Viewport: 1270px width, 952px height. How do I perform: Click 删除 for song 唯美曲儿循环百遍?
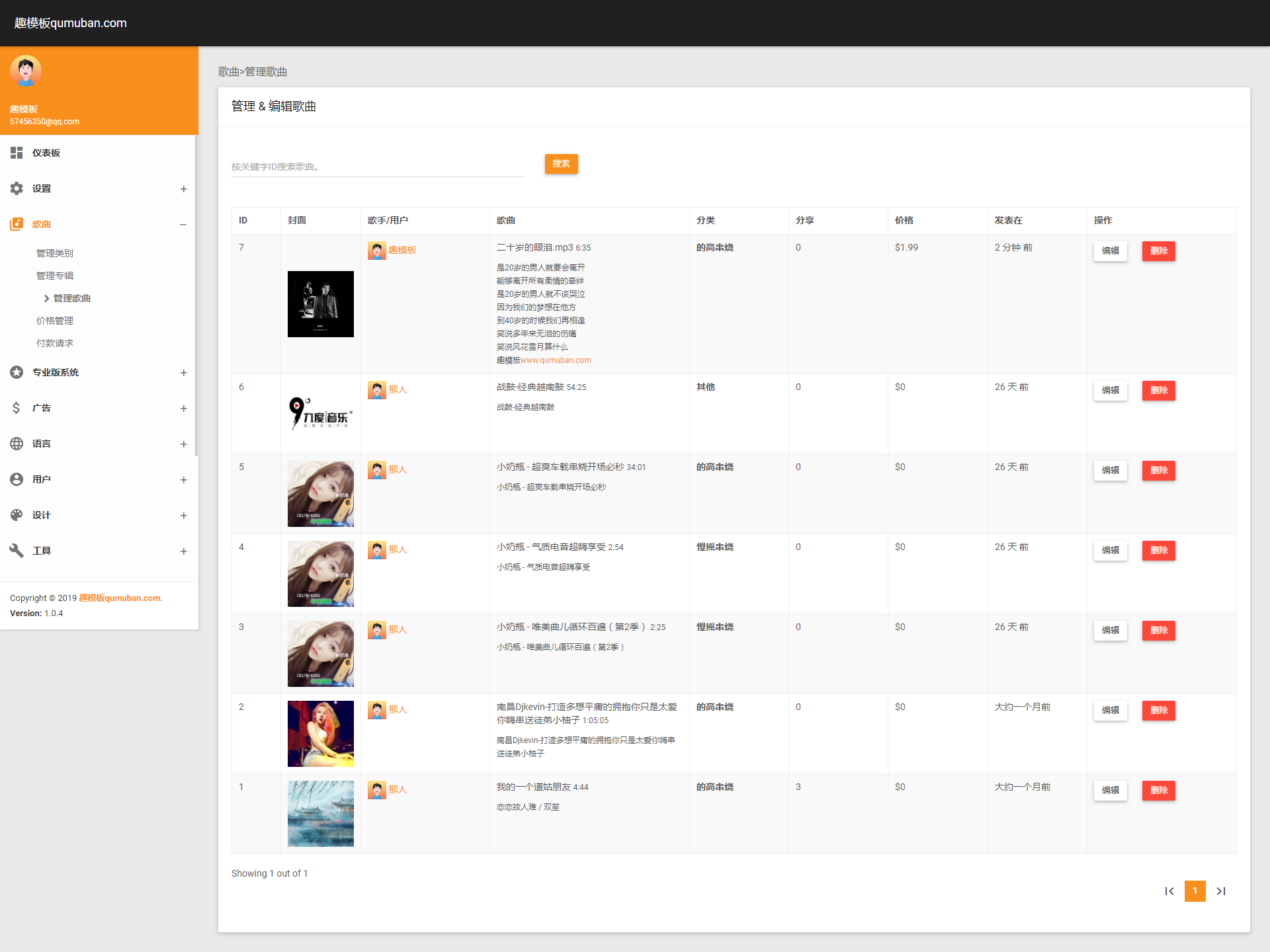coord(1159,631)
